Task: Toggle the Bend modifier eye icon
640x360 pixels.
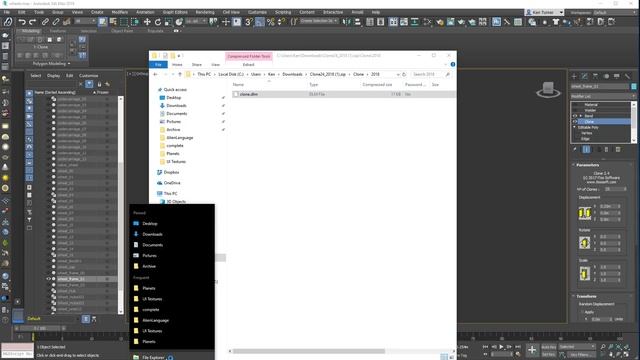Action: (x=575, y=116)
